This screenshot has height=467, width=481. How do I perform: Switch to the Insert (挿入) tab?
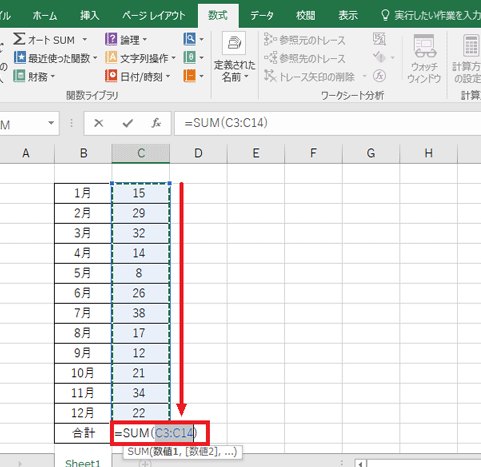(x=89, y=16)
